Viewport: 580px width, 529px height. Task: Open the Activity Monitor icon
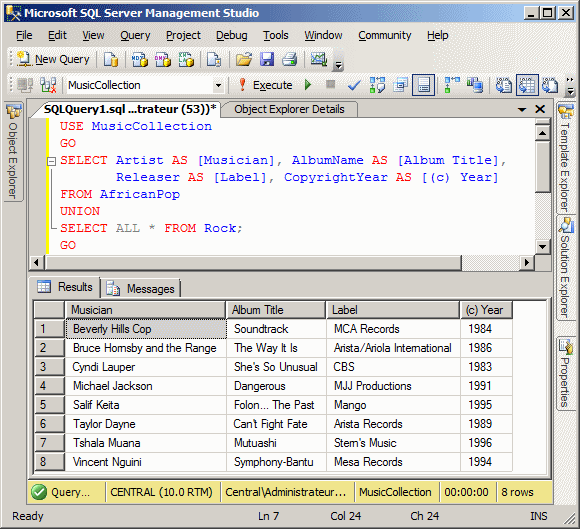click(319, 59)
